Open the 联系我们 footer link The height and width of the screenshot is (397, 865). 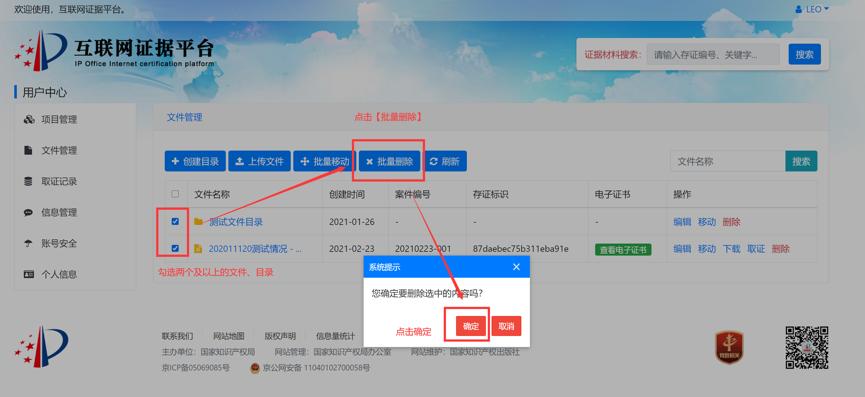[178, 336]
